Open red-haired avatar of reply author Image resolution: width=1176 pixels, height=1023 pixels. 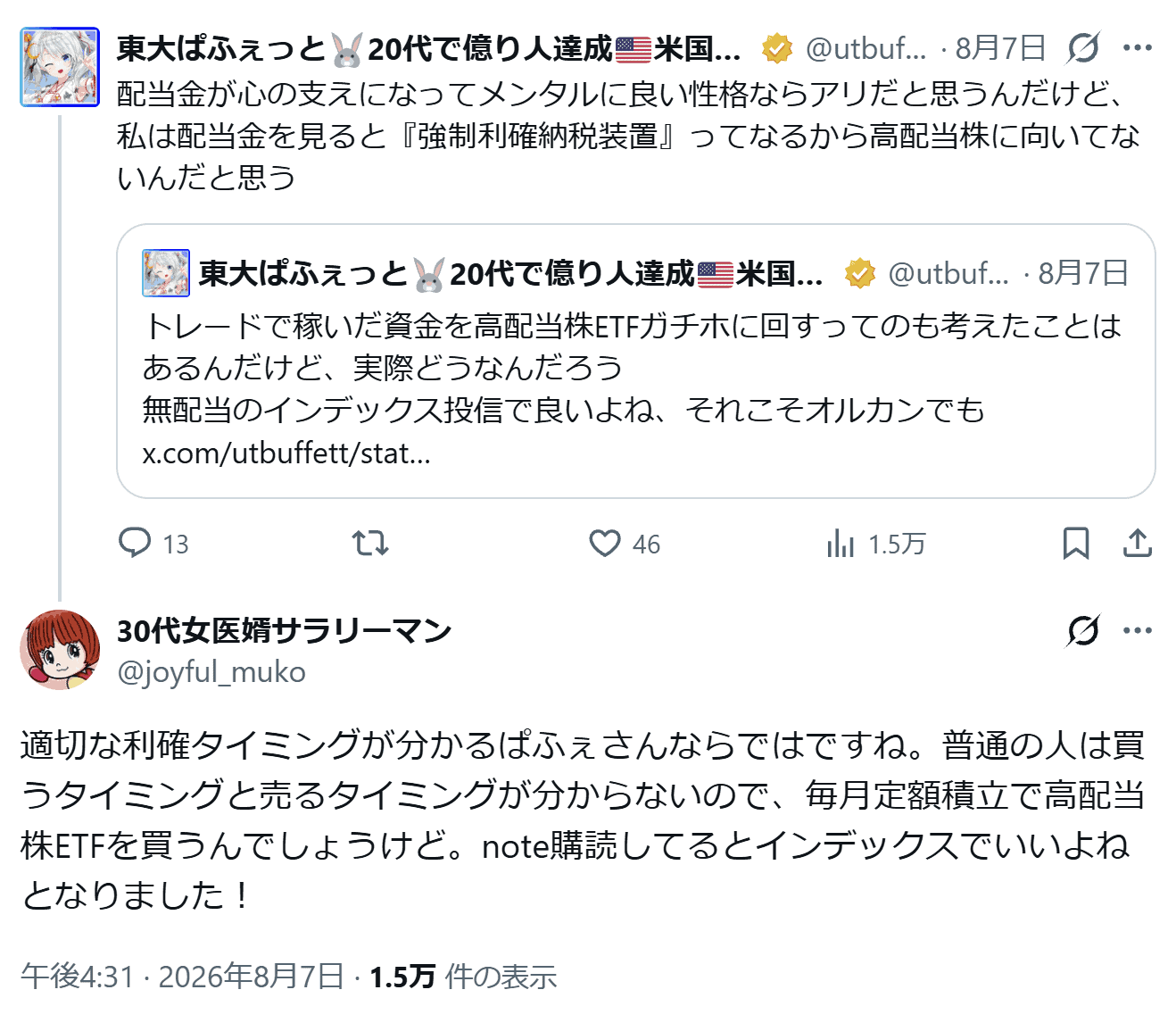60,650
